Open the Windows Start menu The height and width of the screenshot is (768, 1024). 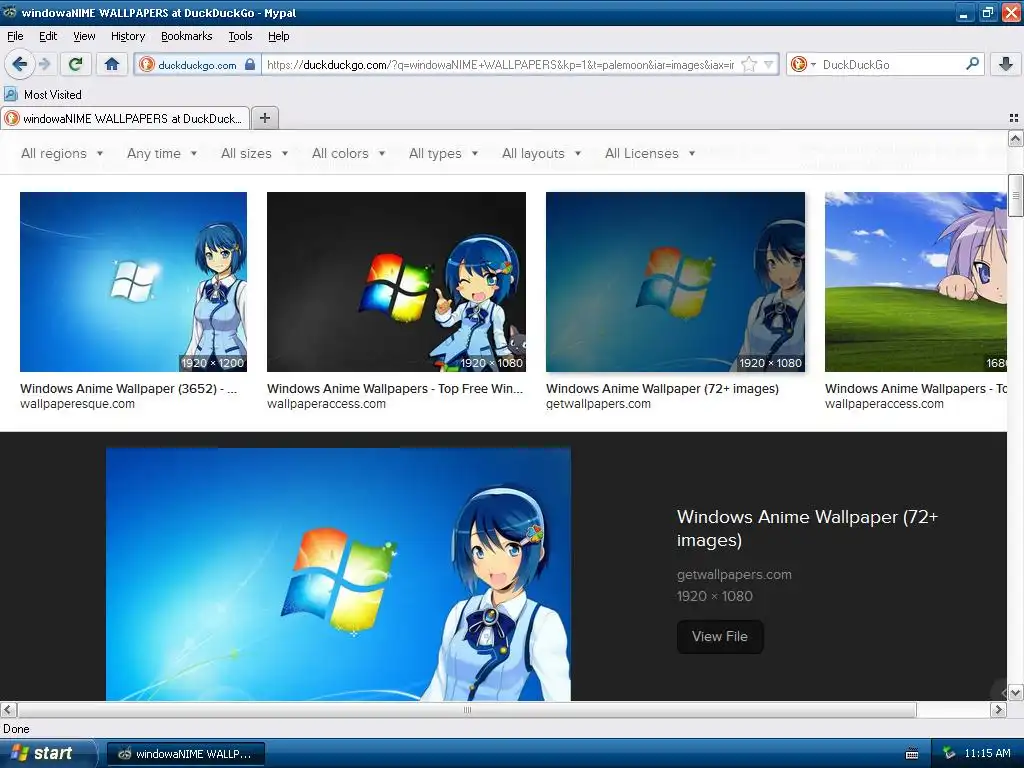point(48,754)
